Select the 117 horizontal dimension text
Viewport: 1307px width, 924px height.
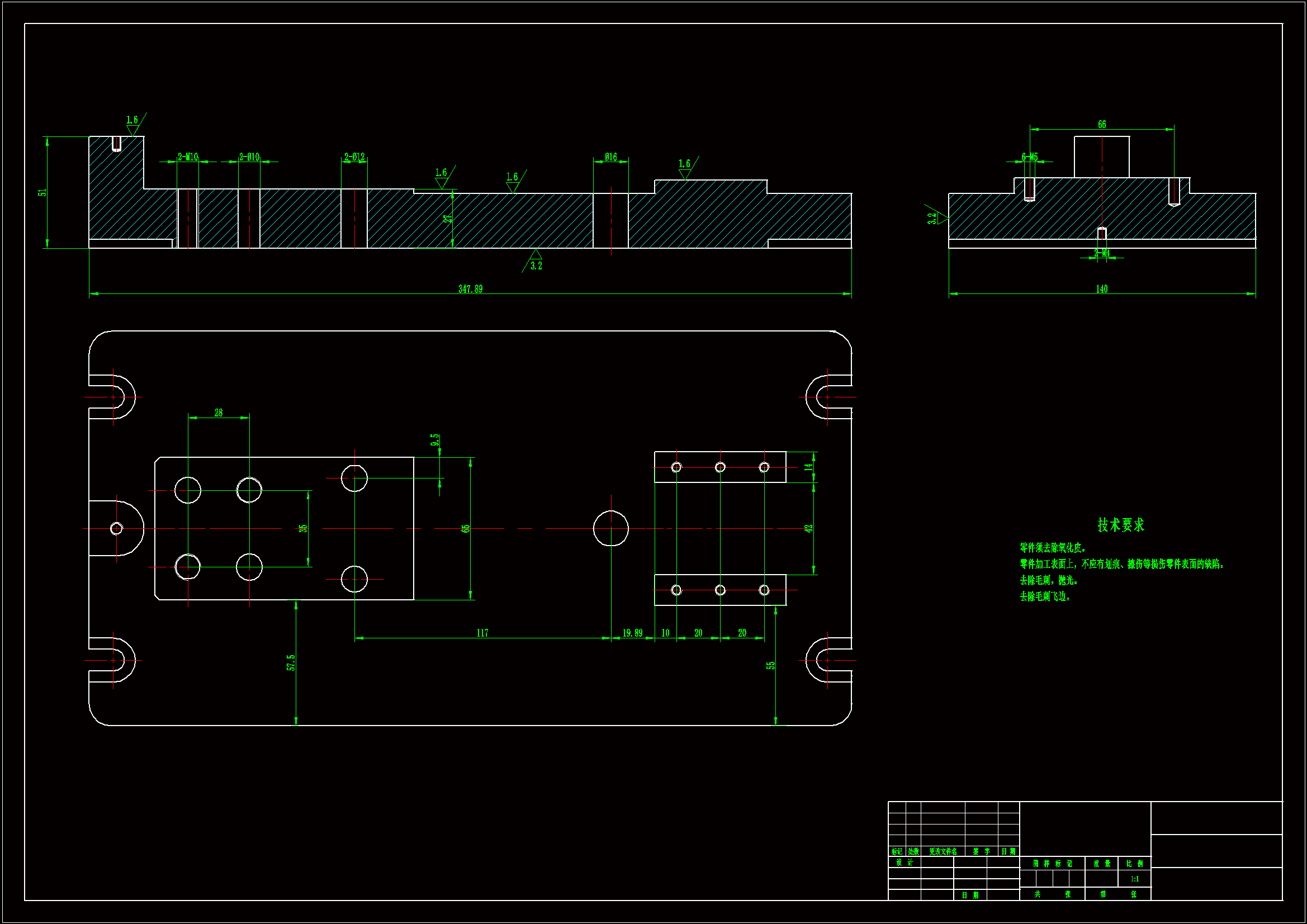coord(482,633)
